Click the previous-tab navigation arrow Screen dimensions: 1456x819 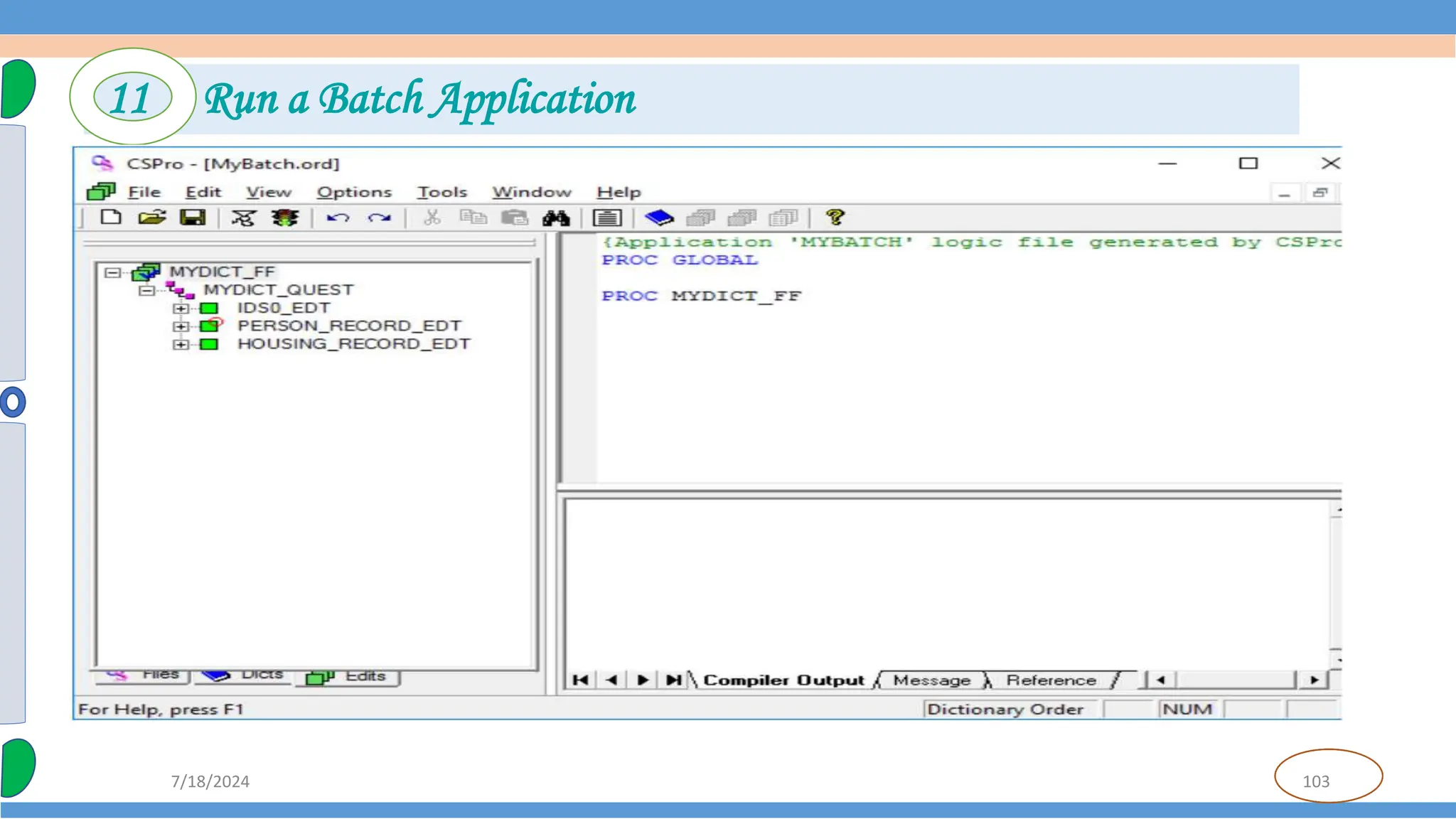(x=611, y=680)
